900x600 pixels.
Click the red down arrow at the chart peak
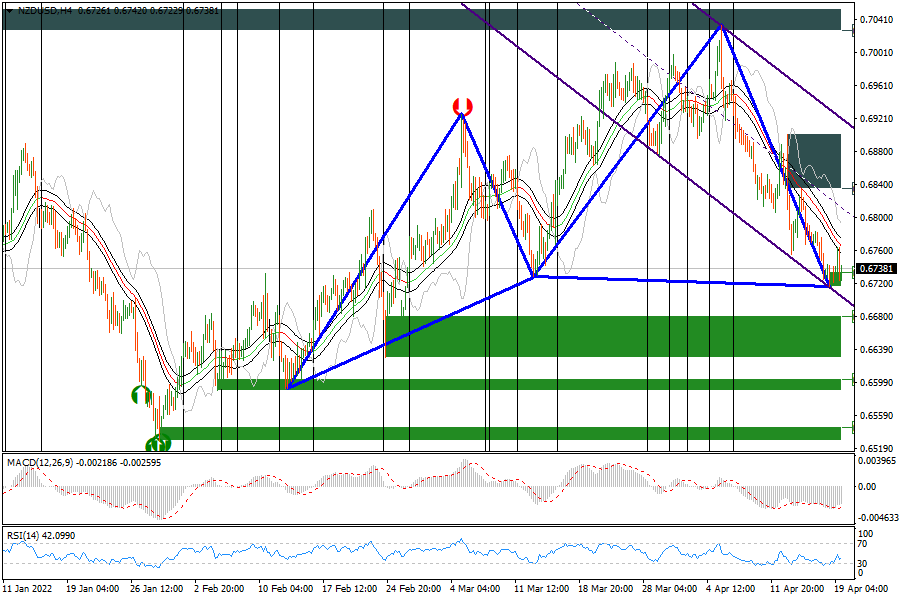[462, 106]
